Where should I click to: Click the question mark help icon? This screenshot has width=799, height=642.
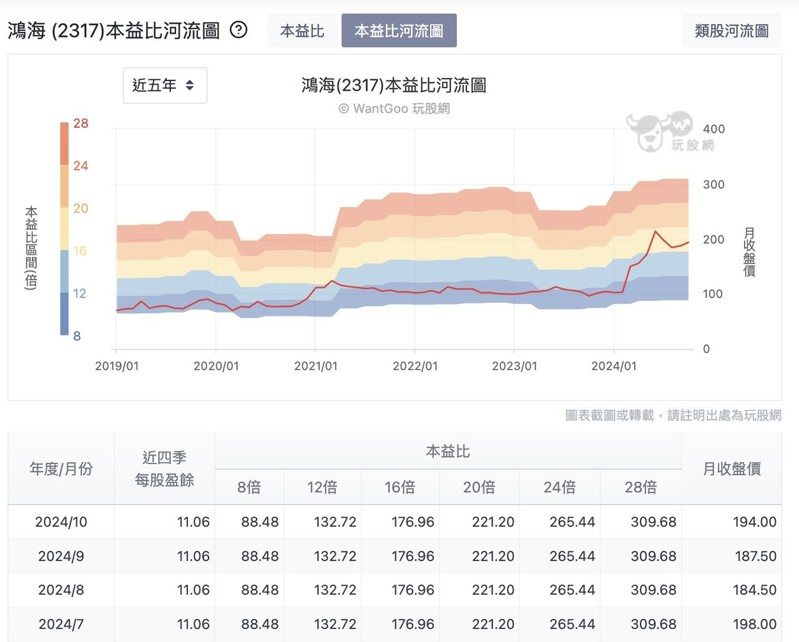tap(238, 30)
